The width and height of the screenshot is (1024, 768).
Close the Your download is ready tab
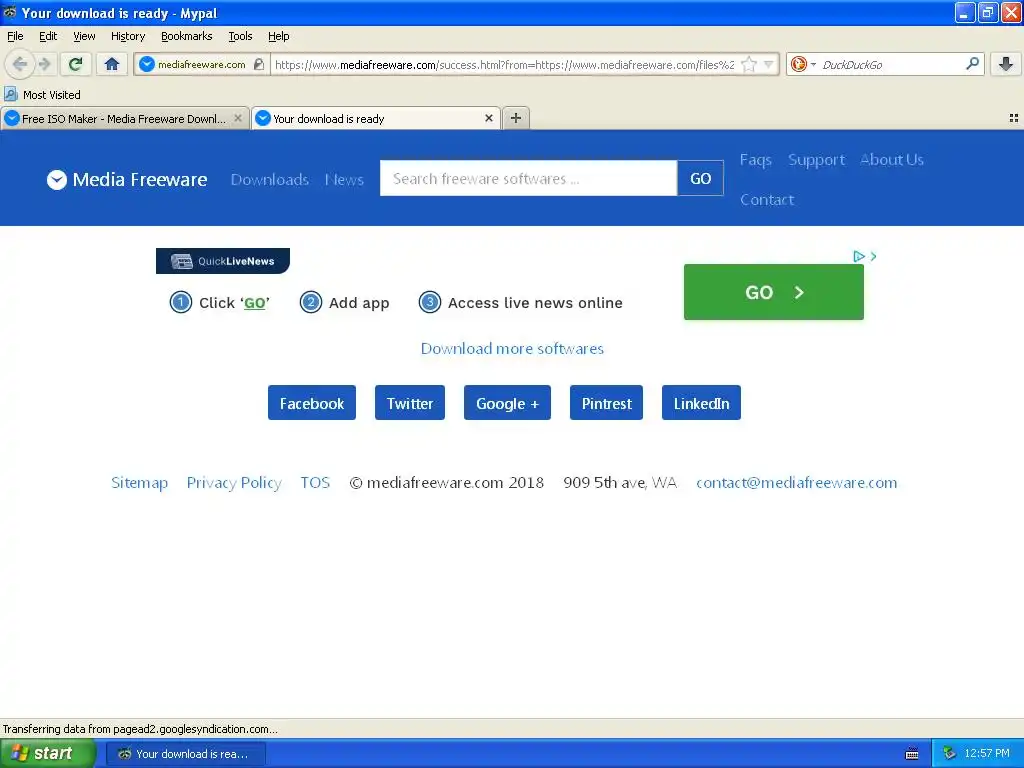click(x=488, y=118)
